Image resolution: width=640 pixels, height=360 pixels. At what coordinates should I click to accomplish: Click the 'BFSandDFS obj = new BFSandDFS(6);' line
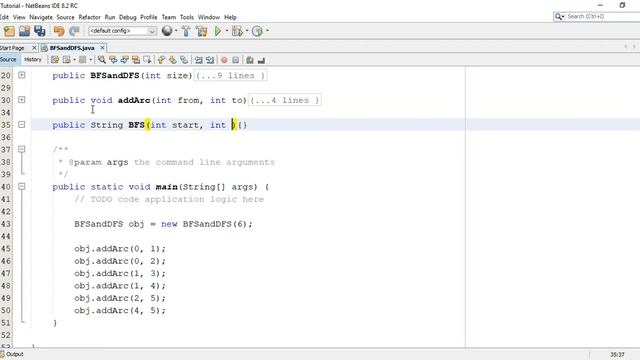[x=163, y=224]
